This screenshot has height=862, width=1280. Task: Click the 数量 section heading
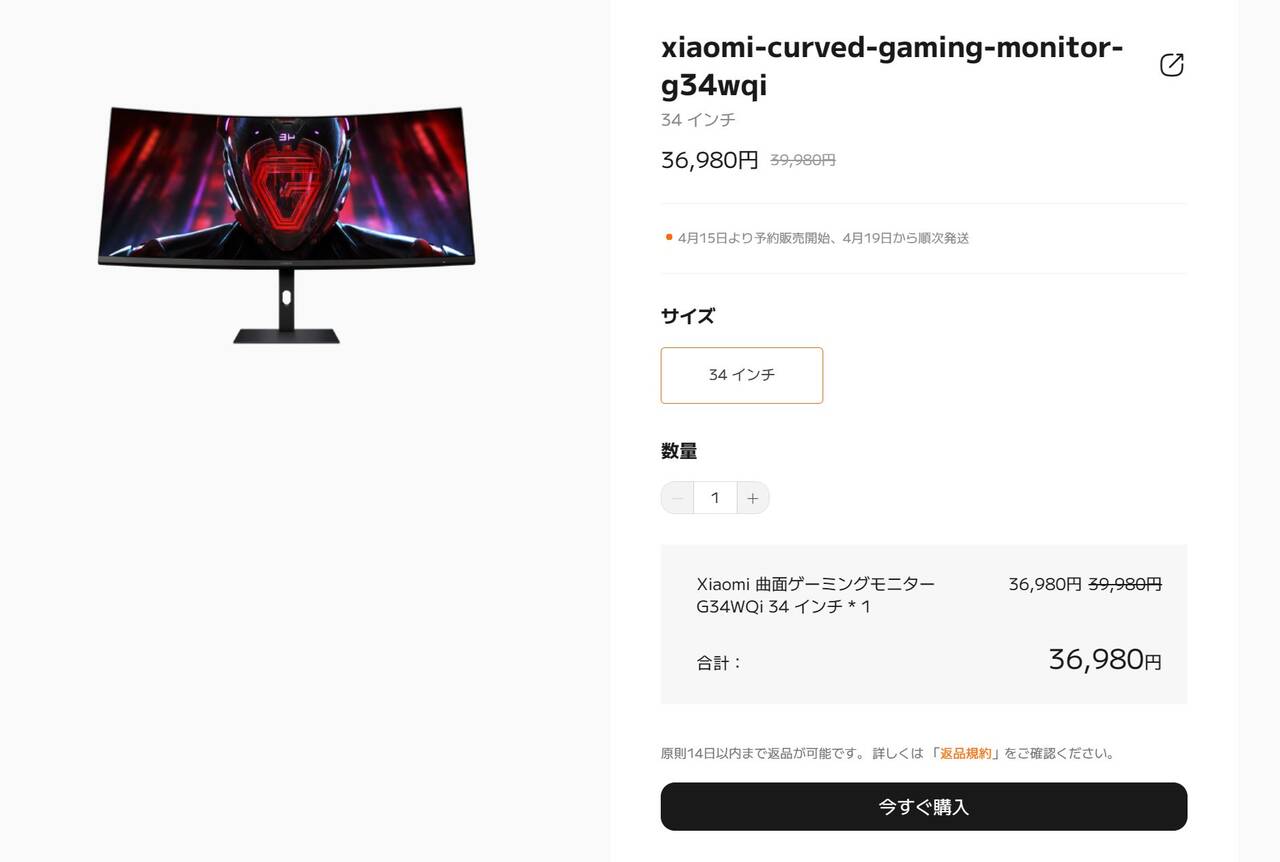[679, 451]
